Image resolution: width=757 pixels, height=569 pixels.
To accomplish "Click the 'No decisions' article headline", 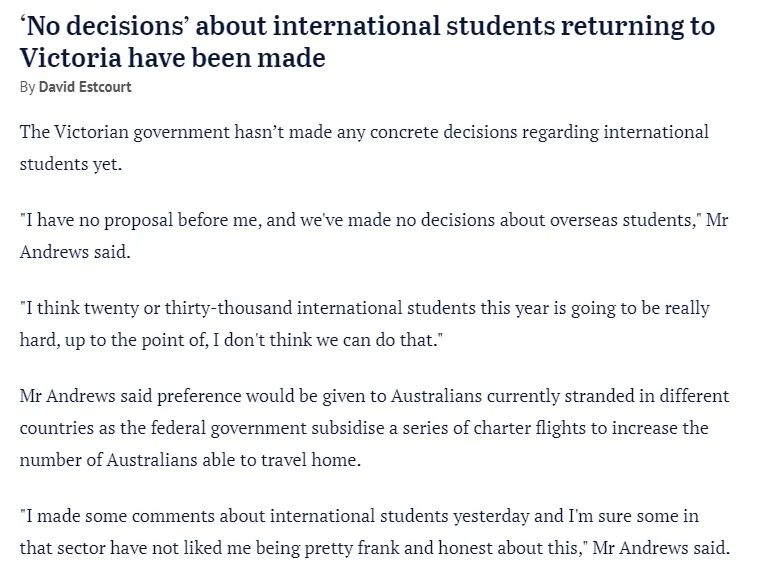I will pos(367,42).
